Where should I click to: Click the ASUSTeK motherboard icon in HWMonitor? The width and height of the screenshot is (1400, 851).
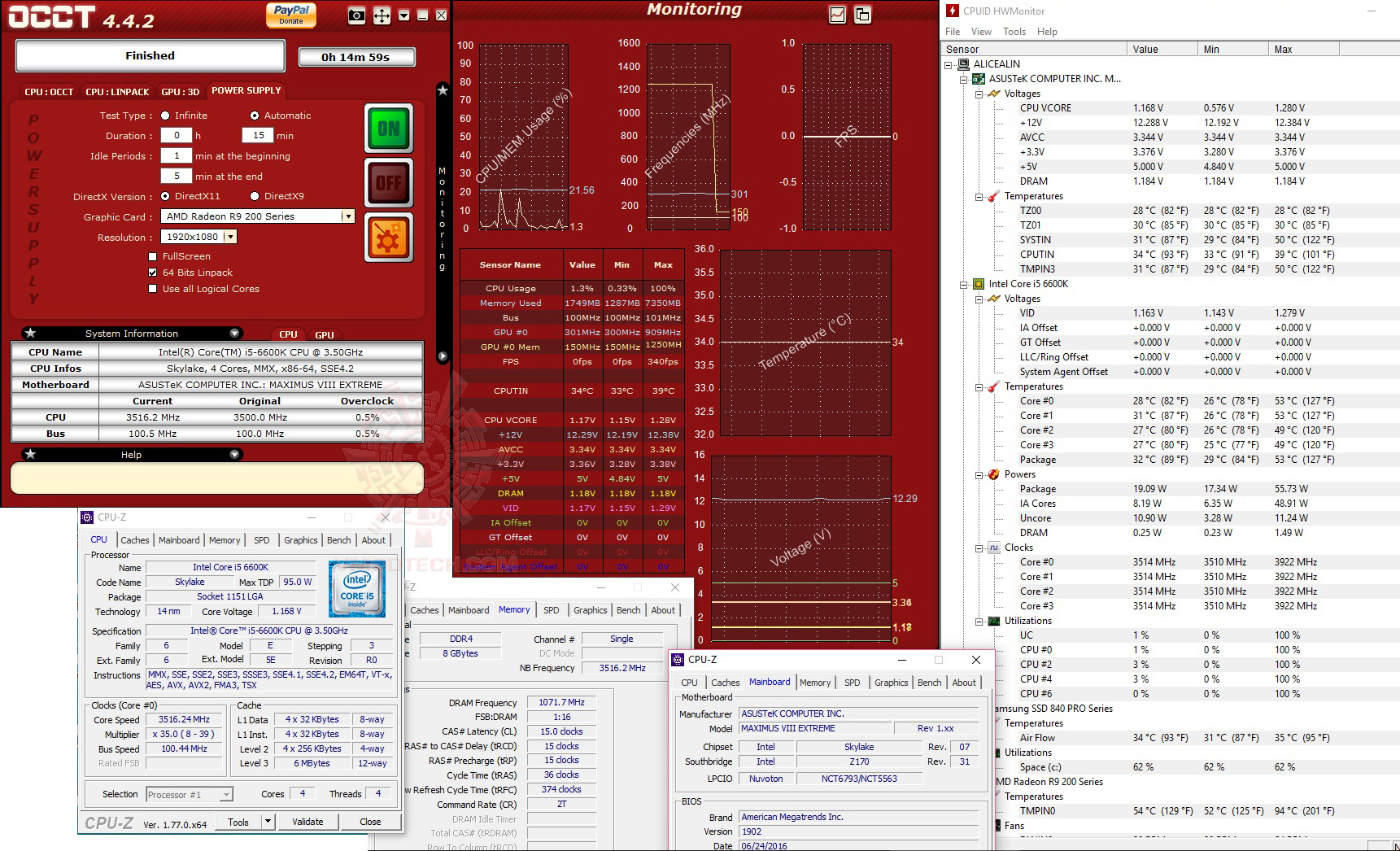click(979, 79)
